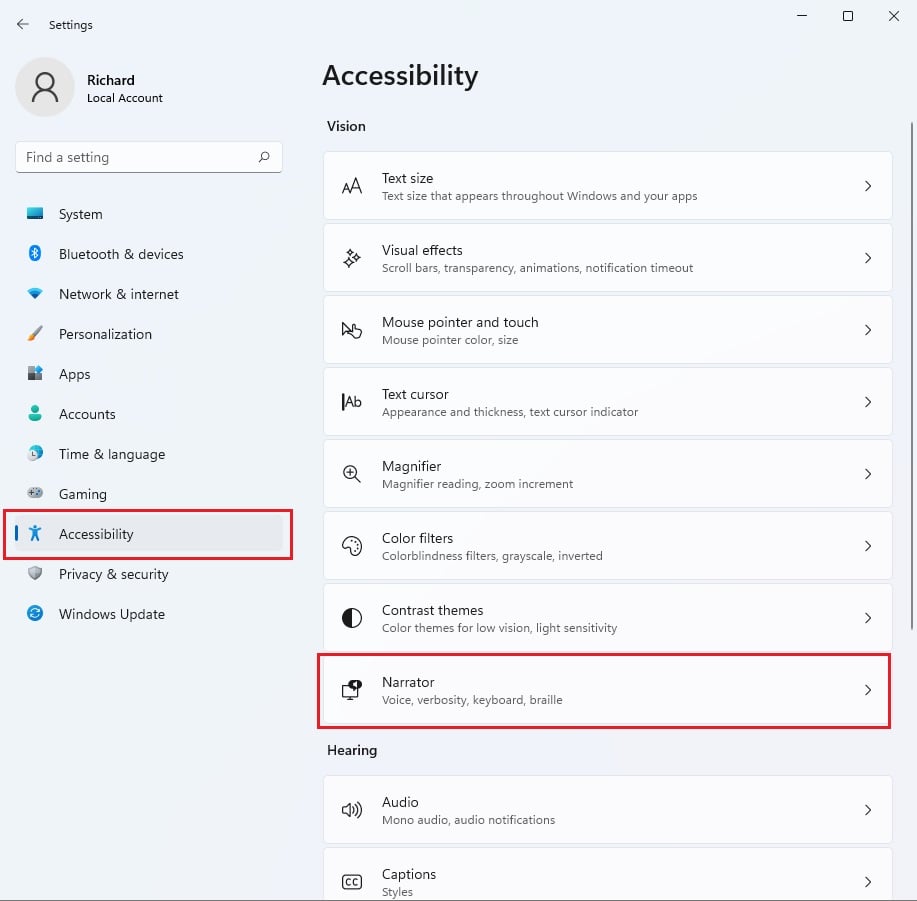Screen dimensions: 917x901
Task: Open Text size title
Action: [407, 178]
